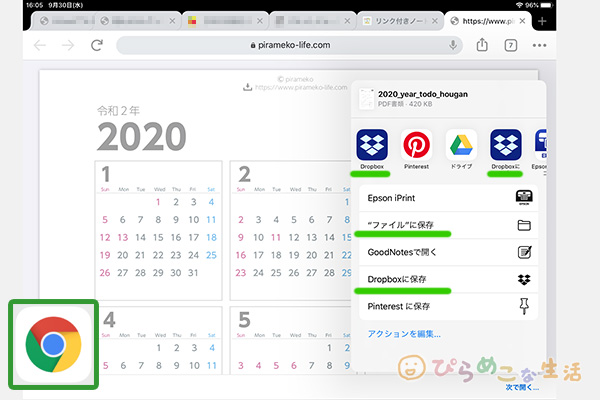Viewport: 600px width, 400px height.
Task: Share to the first Dropbox app icon
Action: (x=372, y=145)
